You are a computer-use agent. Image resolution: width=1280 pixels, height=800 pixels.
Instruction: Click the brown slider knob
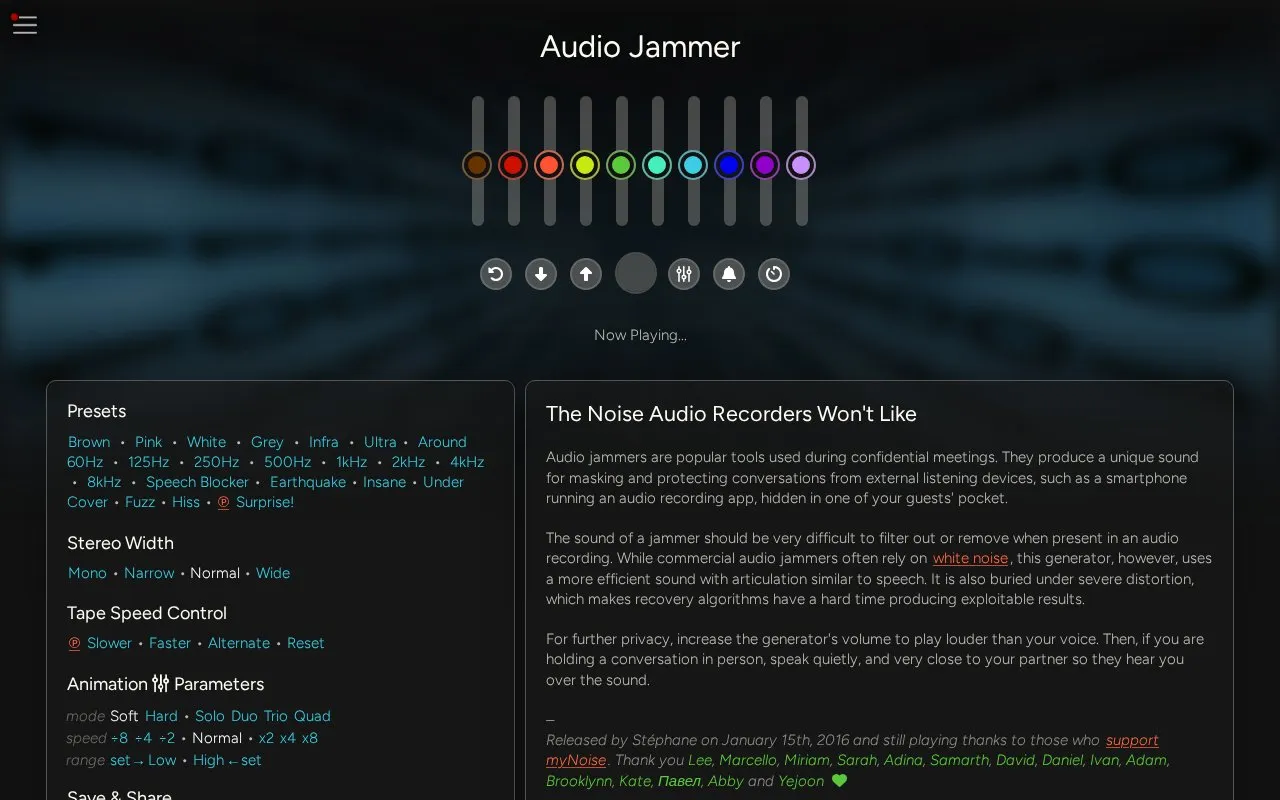tap(477, 165)
